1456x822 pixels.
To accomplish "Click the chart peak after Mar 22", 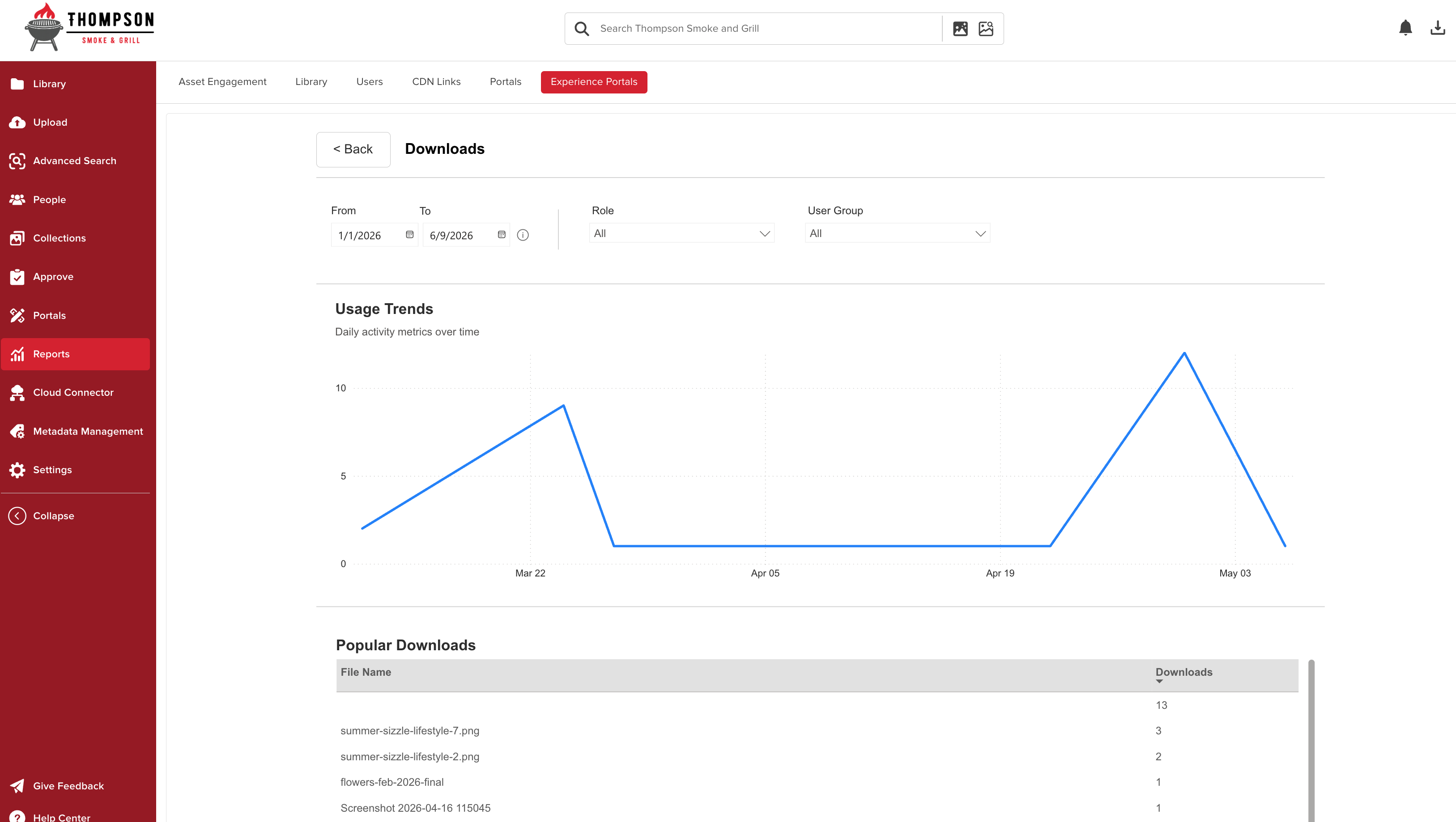I will (563, 406).
